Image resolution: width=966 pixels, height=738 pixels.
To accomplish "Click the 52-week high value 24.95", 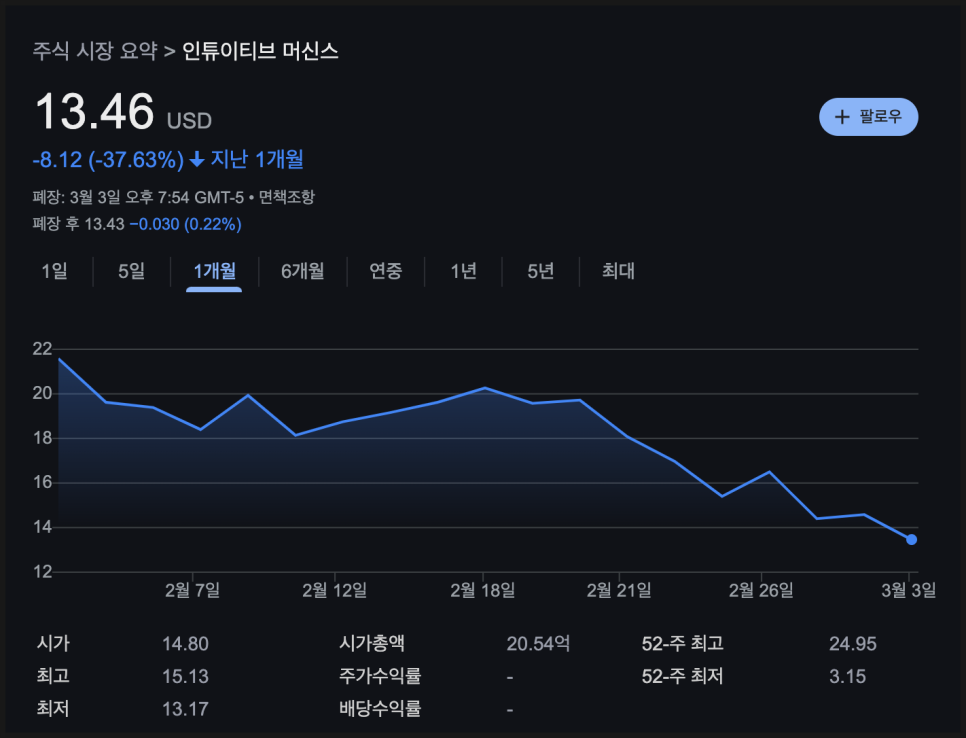I will pyautogui.click(x=853, y=644).
